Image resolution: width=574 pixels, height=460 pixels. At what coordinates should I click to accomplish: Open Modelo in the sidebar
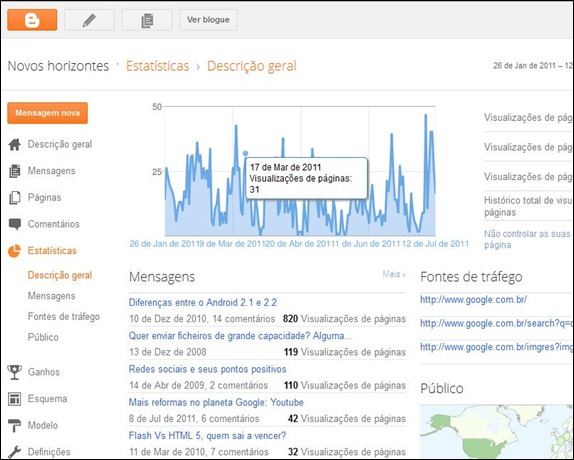[x=42, y=426]
